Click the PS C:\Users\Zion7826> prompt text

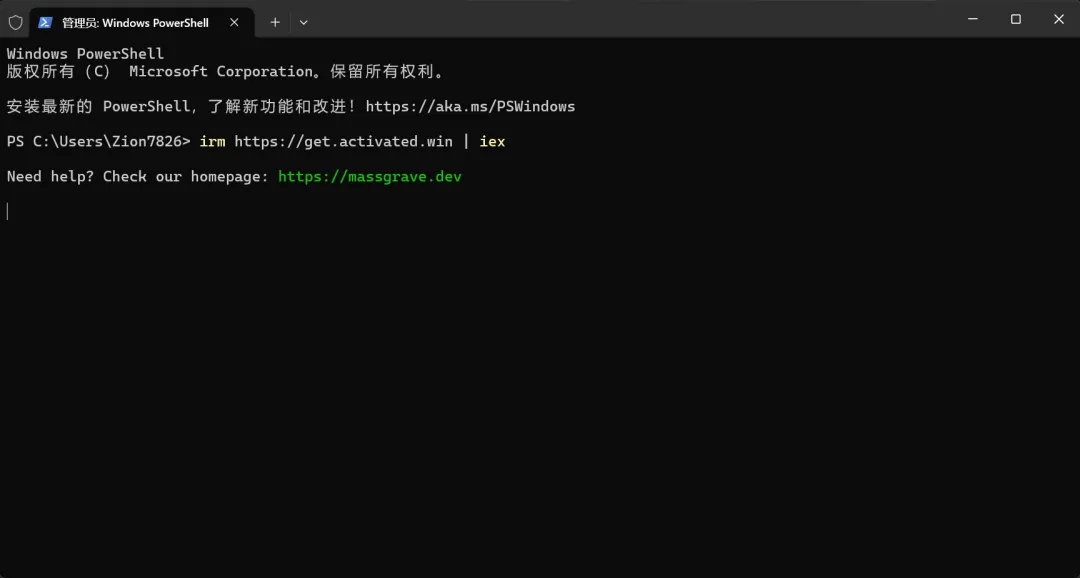98,141
